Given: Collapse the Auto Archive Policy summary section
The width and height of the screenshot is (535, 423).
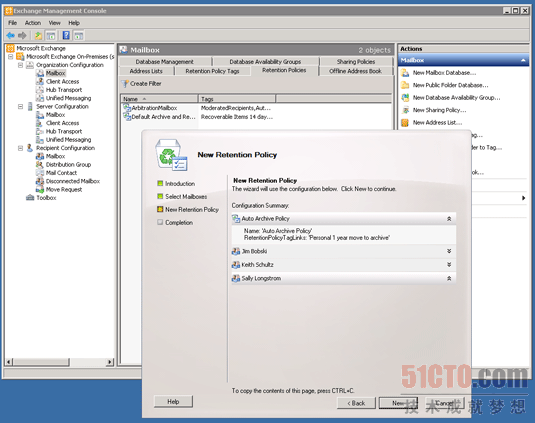Looking at the screenshot, I should point(449,219).
